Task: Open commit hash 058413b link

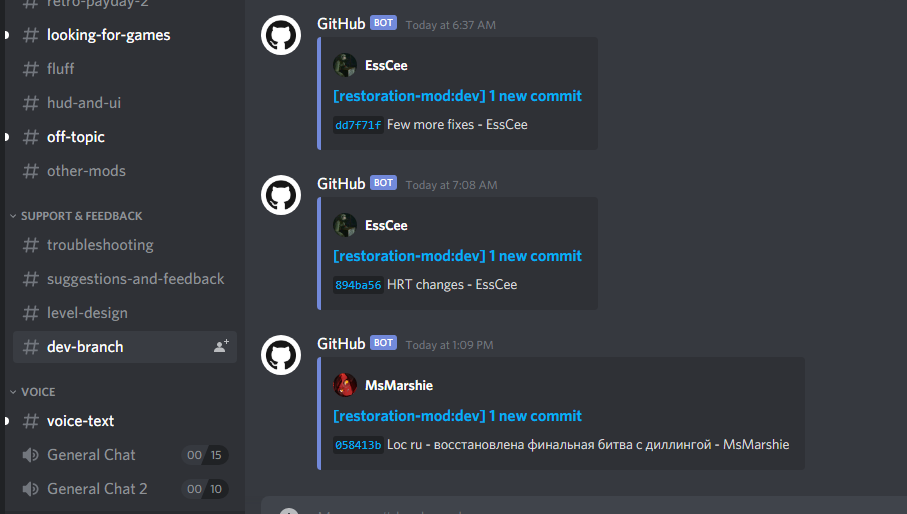Action: [358, 445]
